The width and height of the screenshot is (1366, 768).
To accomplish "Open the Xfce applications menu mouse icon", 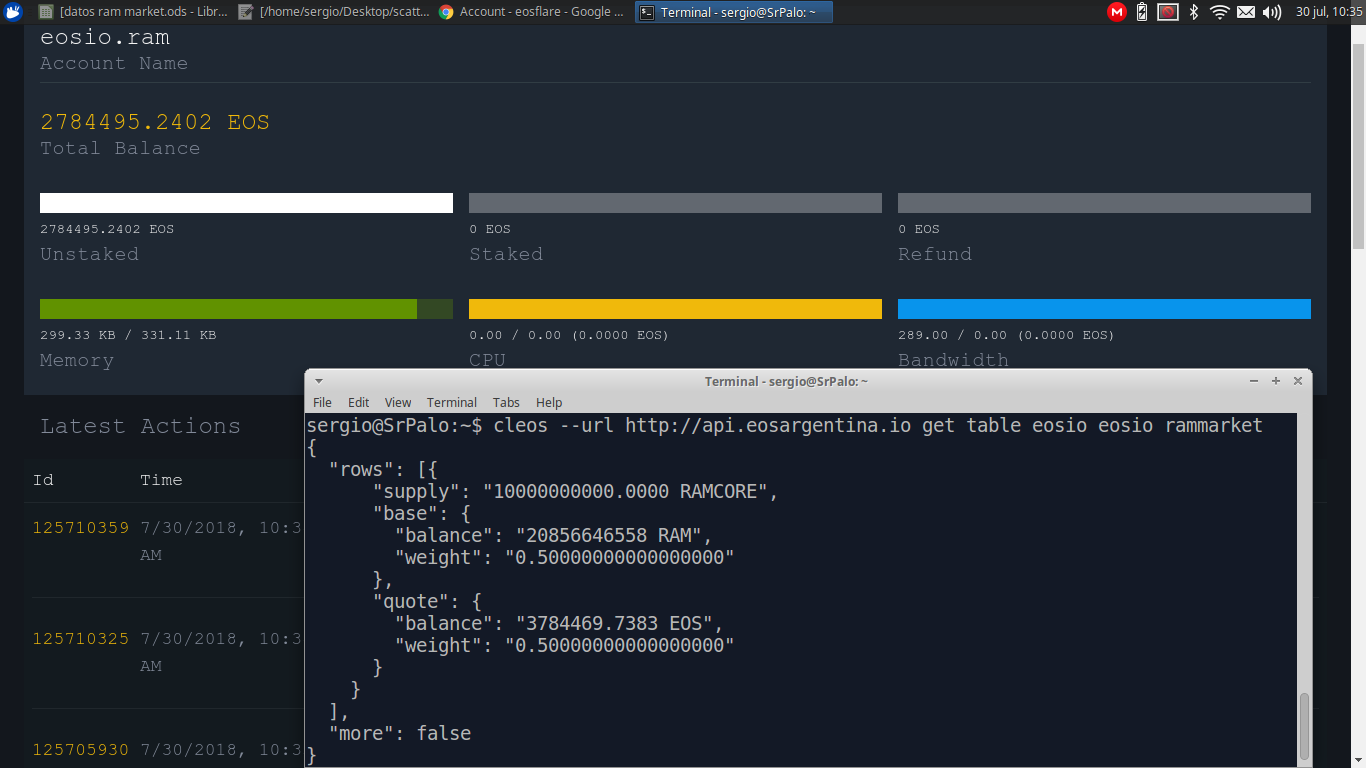I will click(13, 12).
